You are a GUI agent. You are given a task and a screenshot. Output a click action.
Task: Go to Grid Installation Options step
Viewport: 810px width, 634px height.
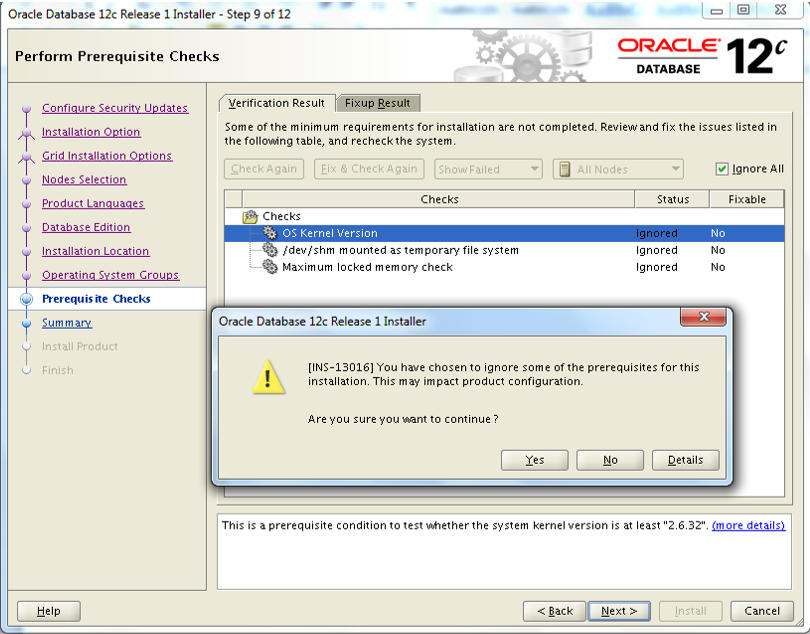tap(106, 156)
